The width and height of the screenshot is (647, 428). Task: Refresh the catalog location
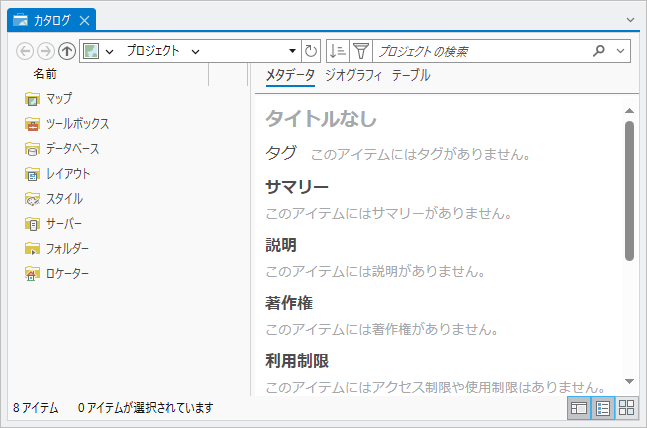pos(311,50)
